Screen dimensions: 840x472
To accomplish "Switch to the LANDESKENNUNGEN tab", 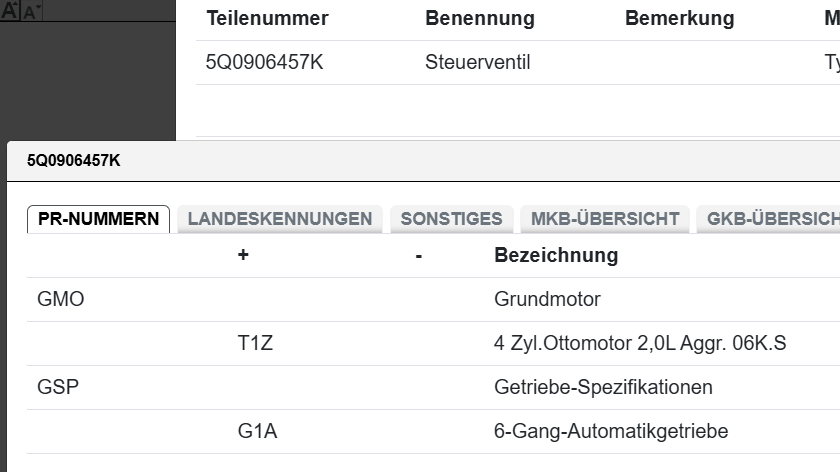I will (279, 219).
